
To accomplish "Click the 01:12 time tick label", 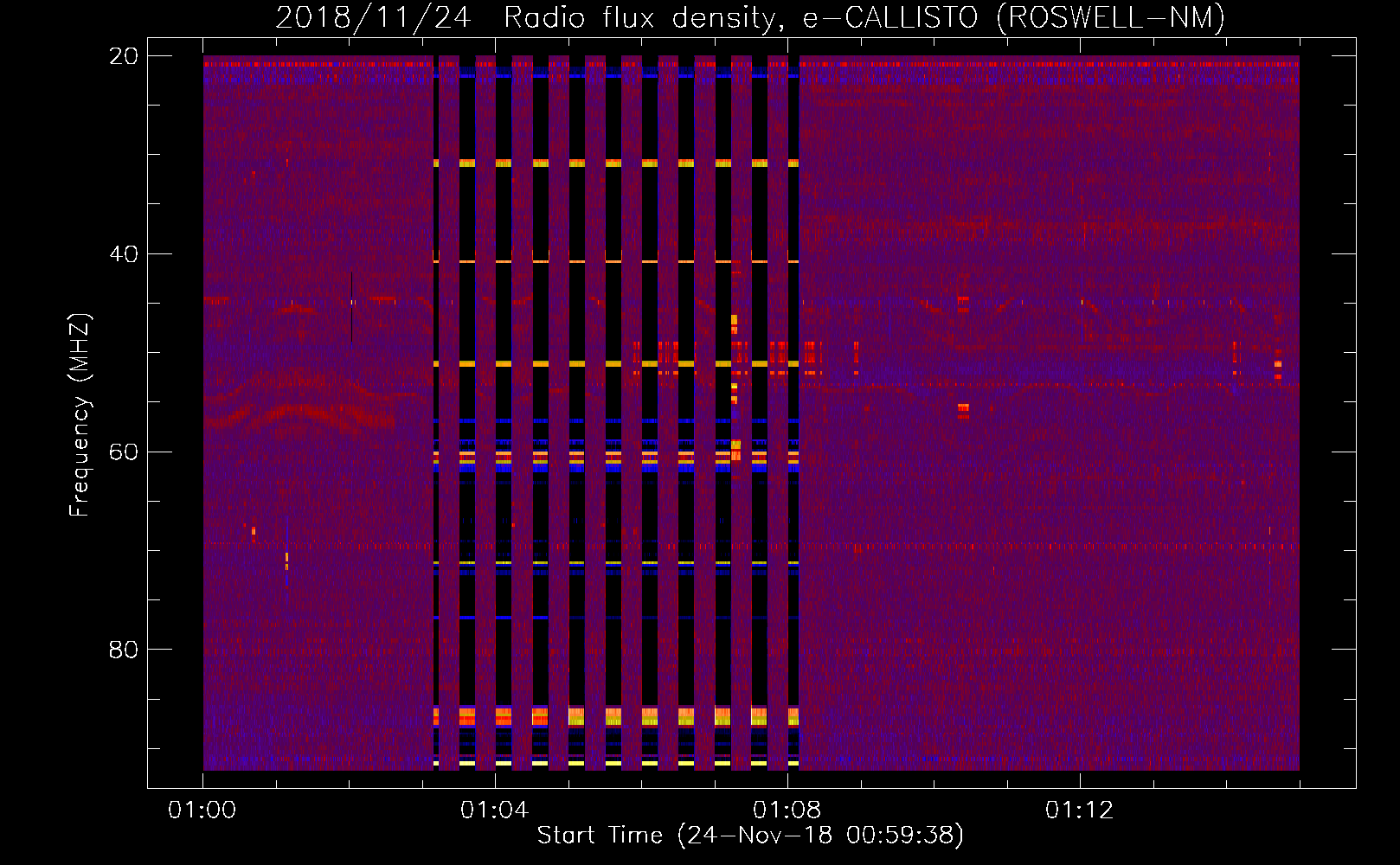I will click(x=1079, y=810).
